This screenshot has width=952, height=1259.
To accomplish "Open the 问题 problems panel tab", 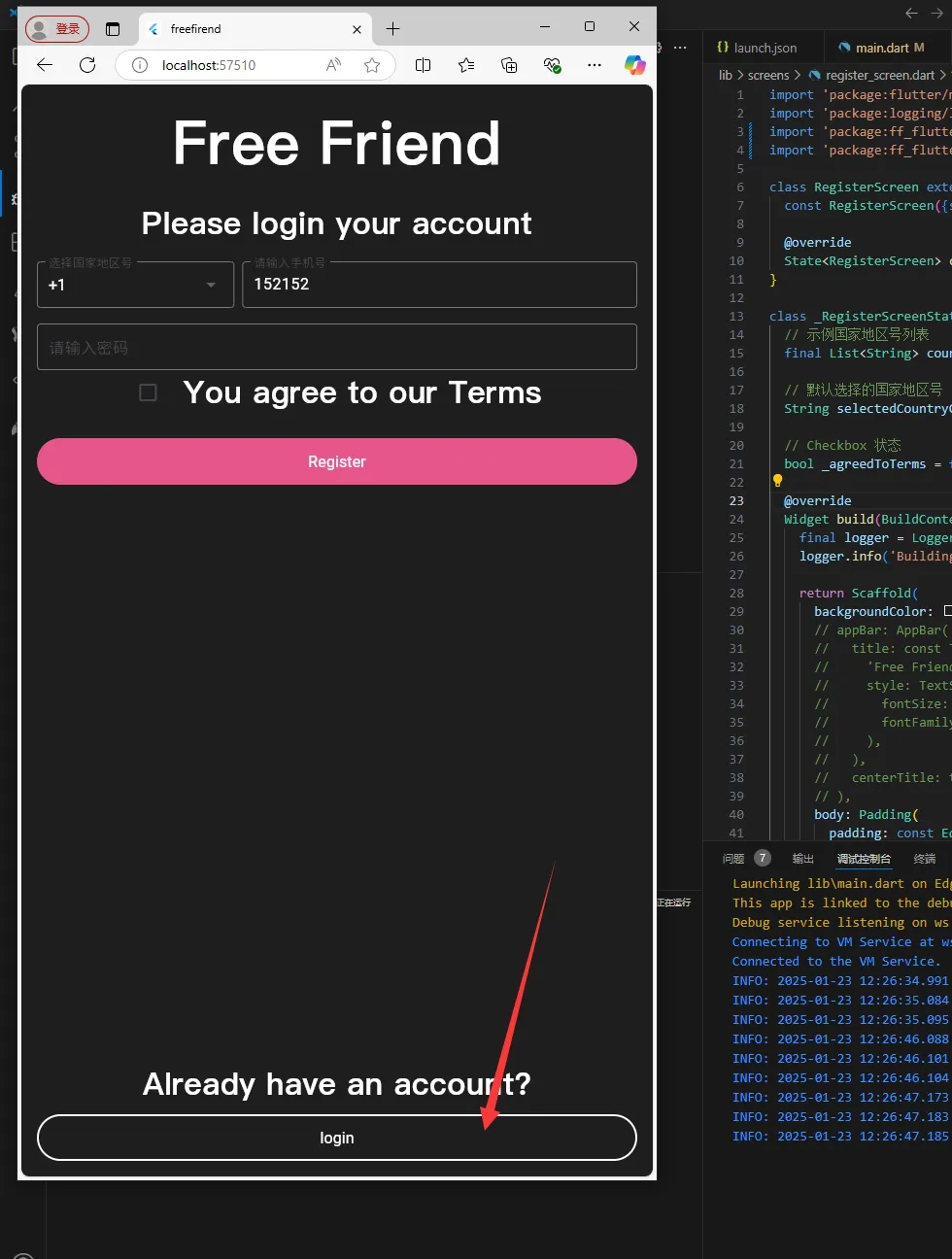I will point(733,859).
